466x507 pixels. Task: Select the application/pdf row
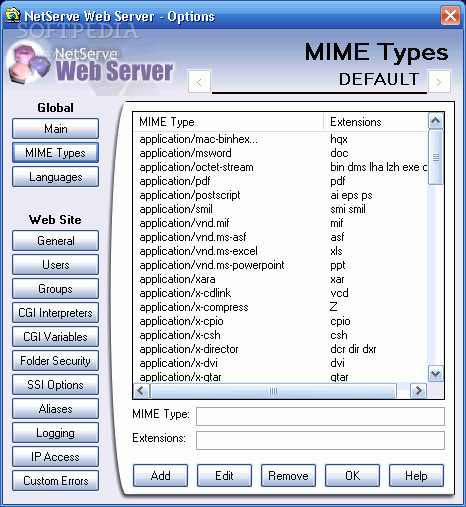click(280, 181)
